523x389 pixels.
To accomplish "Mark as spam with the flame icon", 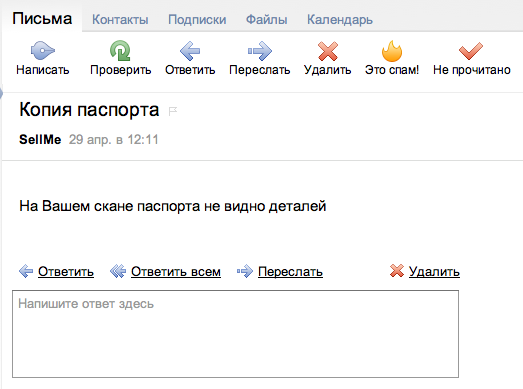I will tap(392, 51).
